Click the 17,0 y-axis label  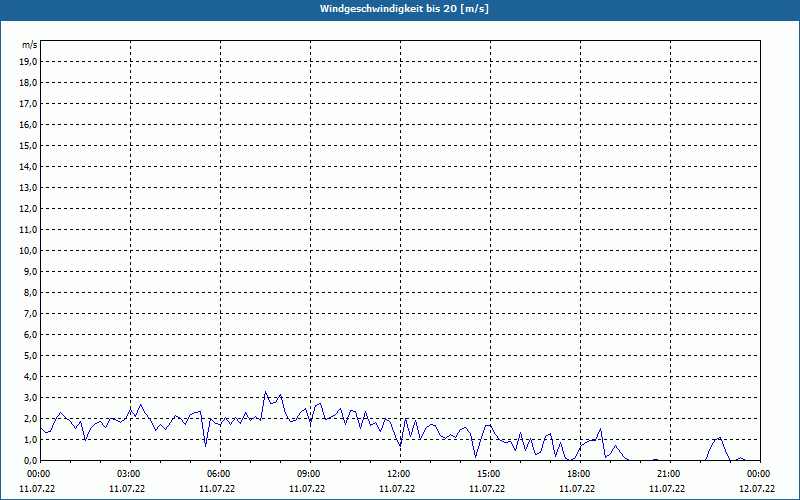[29, 104]
